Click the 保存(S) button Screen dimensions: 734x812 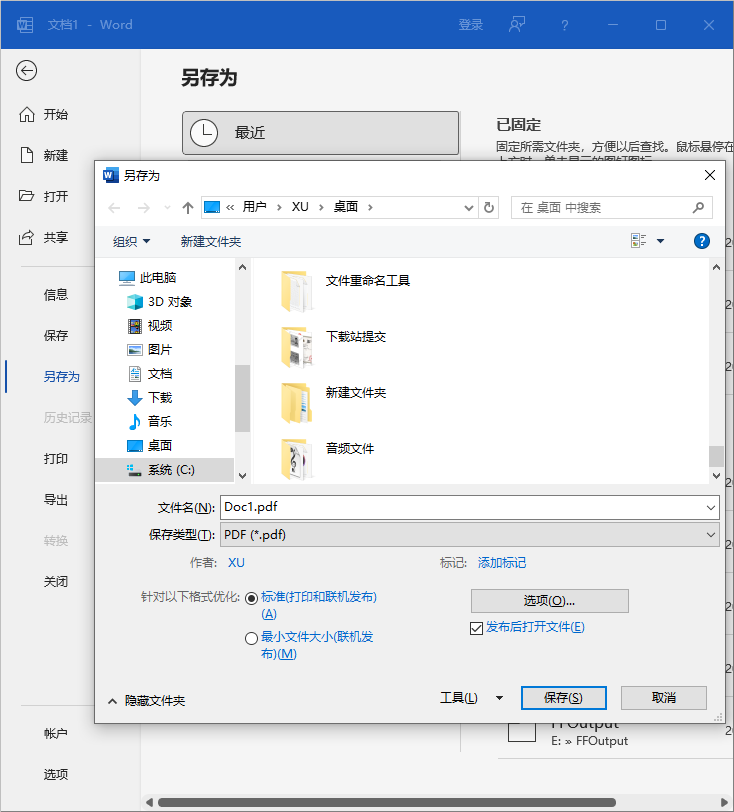coord(564,698)
